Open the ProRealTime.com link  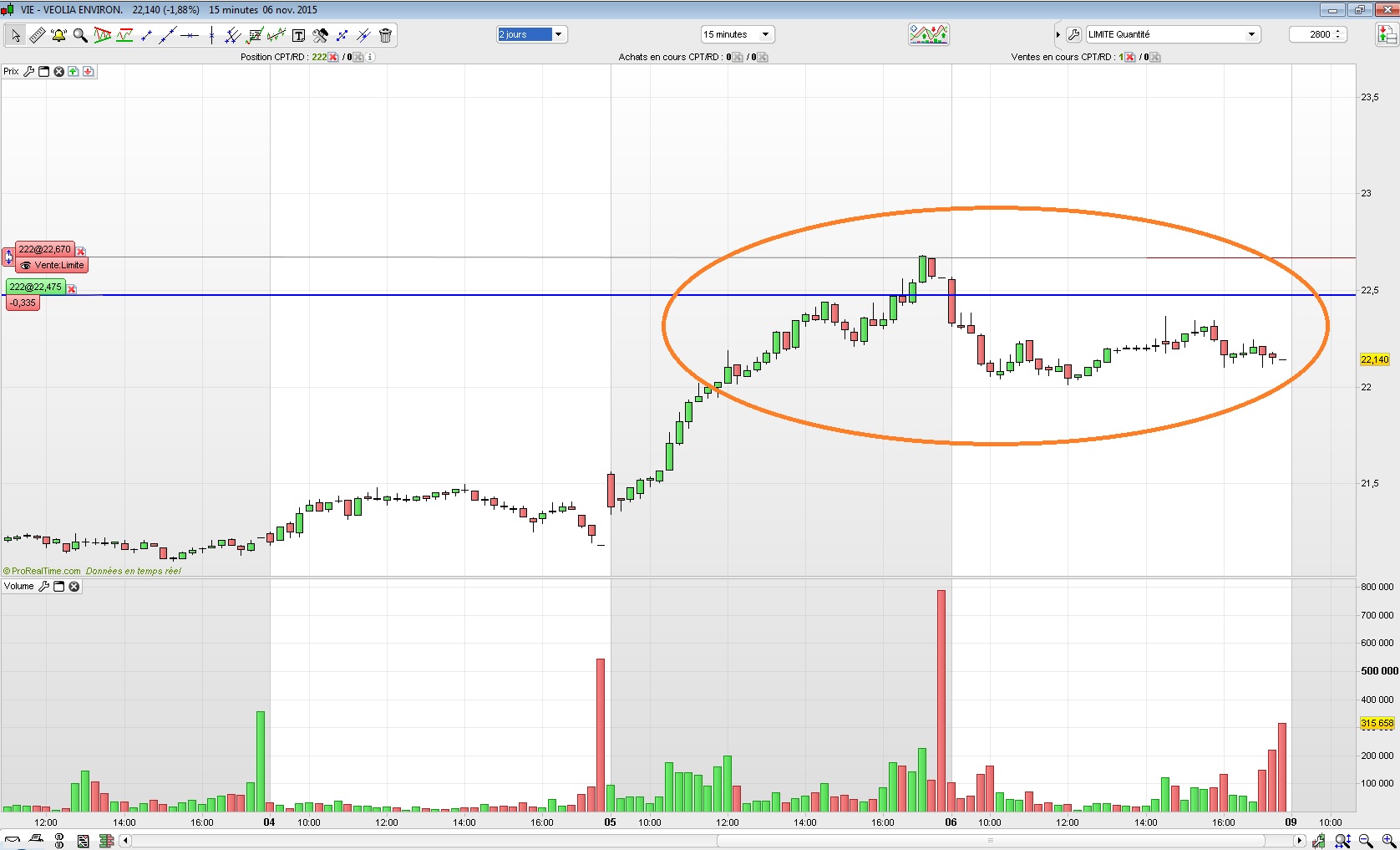tap(46, 572)
